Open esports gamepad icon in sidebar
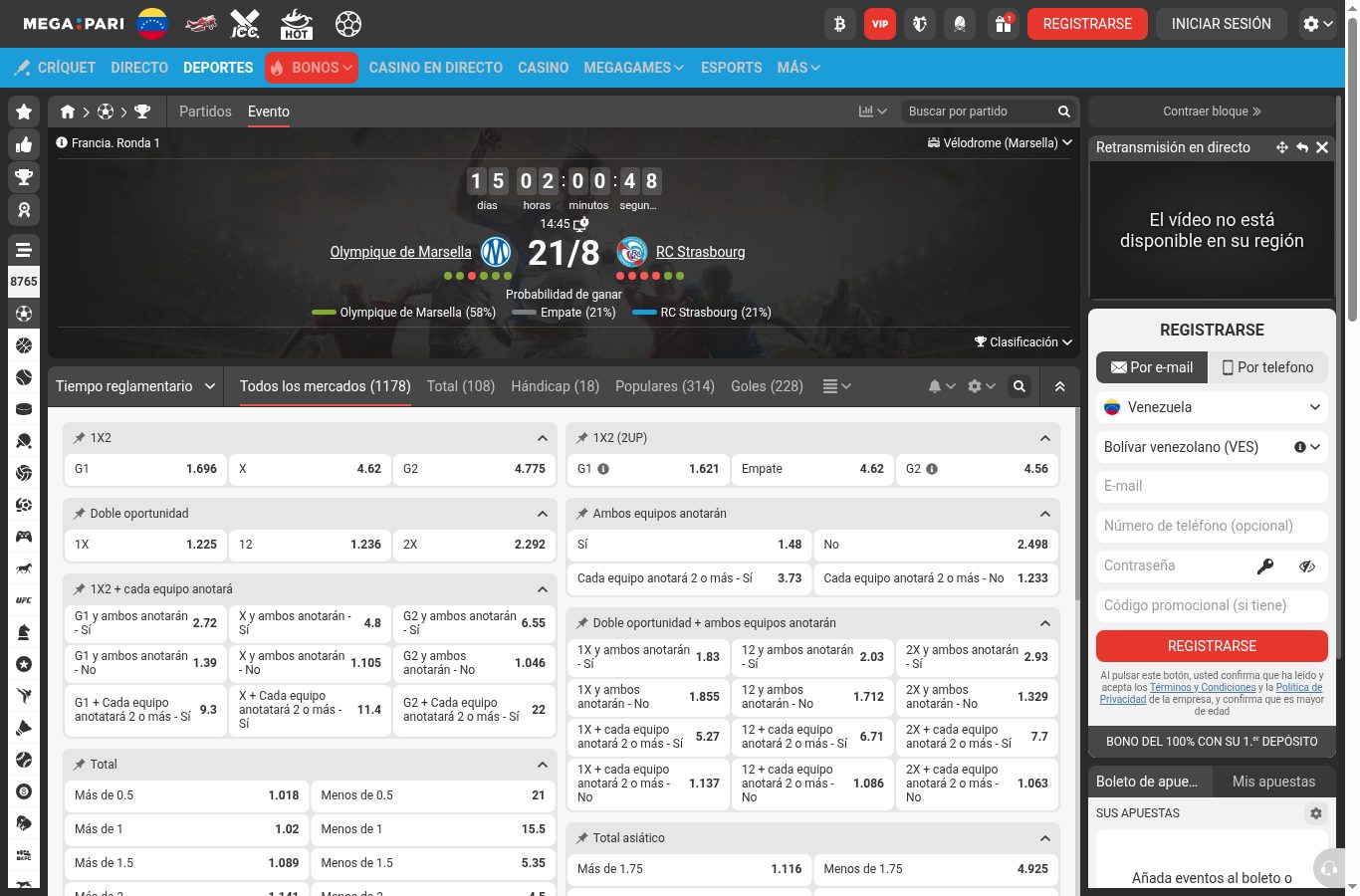 [24, 537]
